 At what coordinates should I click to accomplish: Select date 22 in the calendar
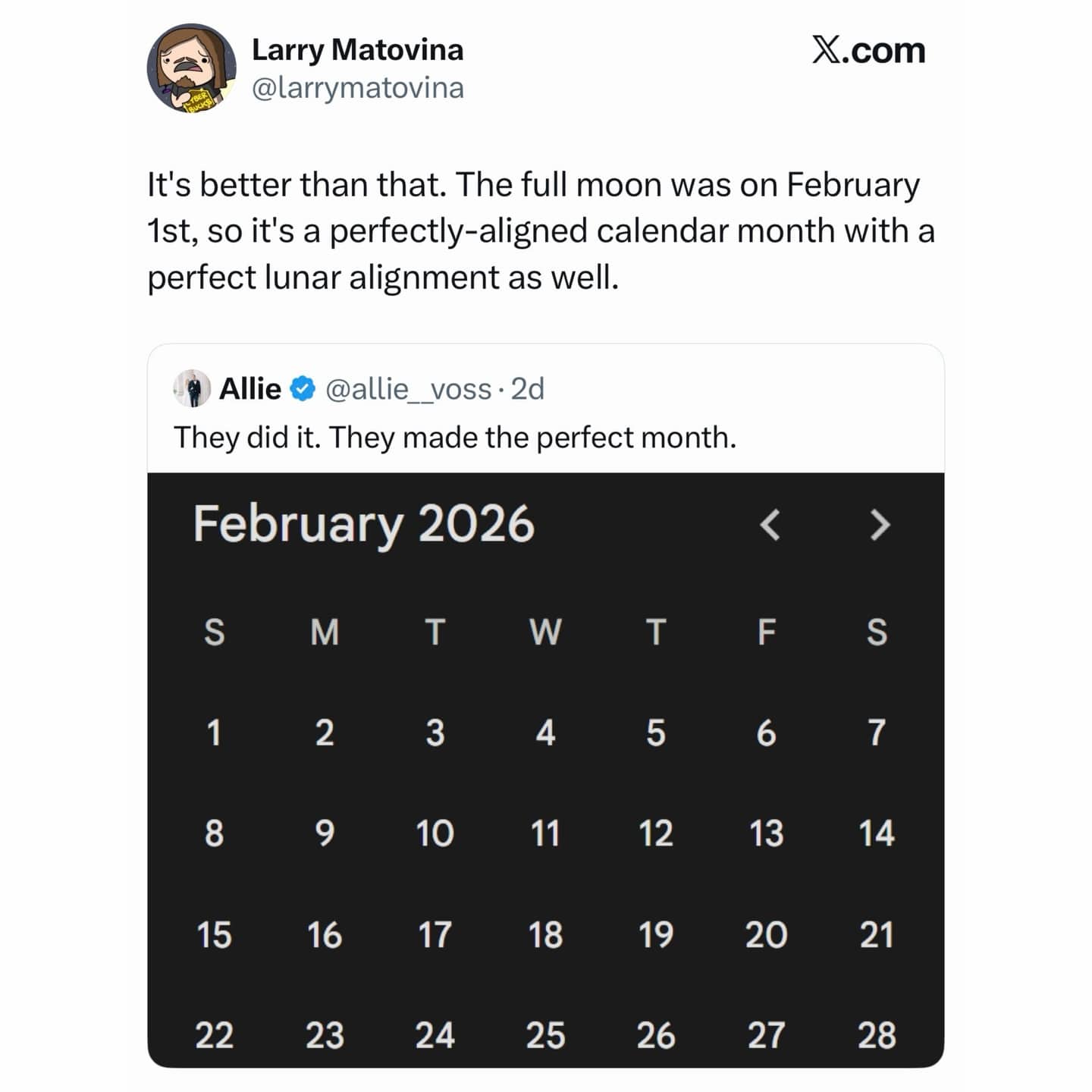[214, 1035]
